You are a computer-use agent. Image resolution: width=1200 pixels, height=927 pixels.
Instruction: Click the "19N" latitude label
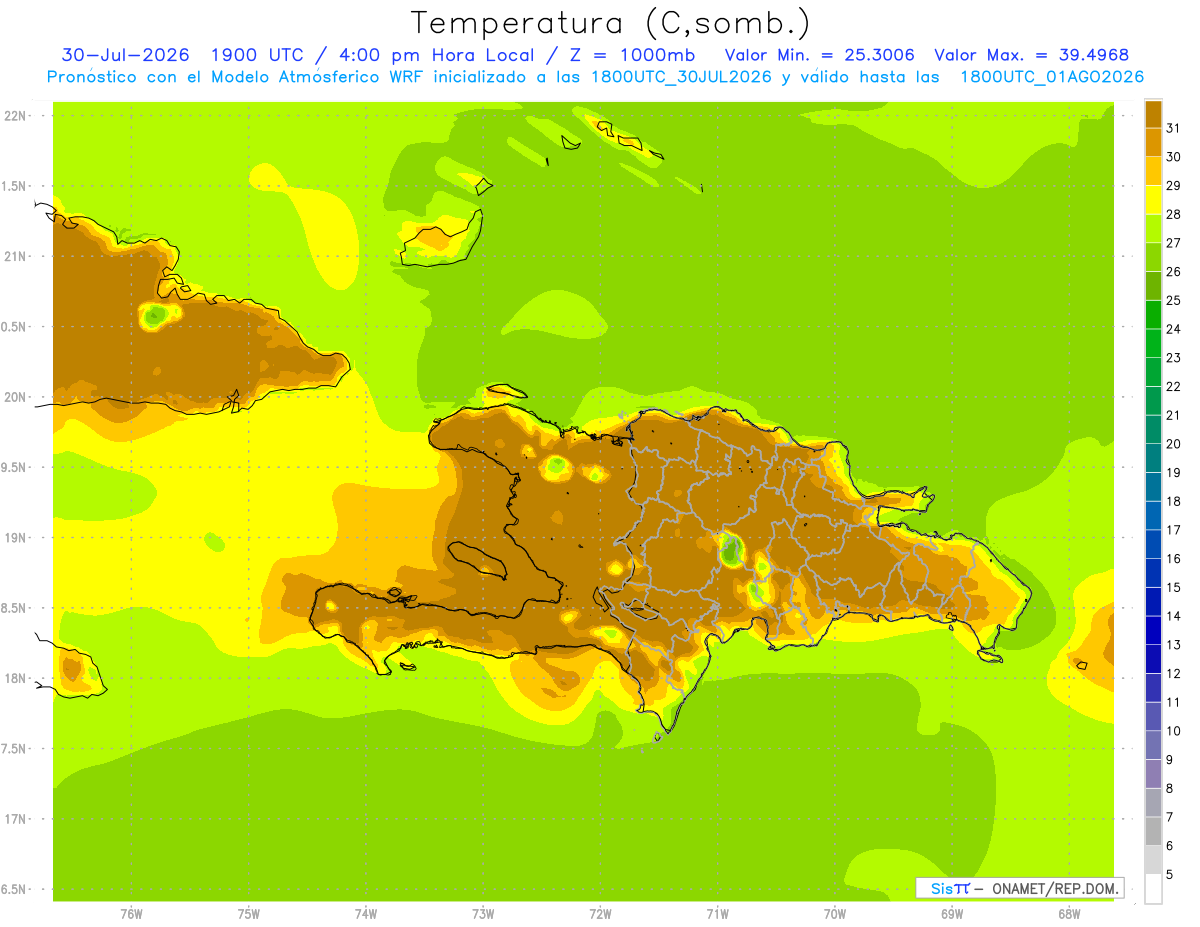coord(15,538)
